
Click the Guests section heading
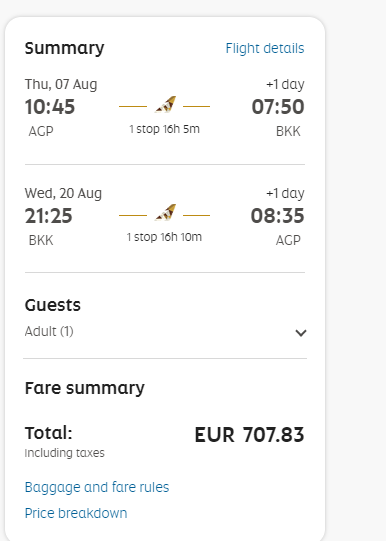tap(52, 305)
